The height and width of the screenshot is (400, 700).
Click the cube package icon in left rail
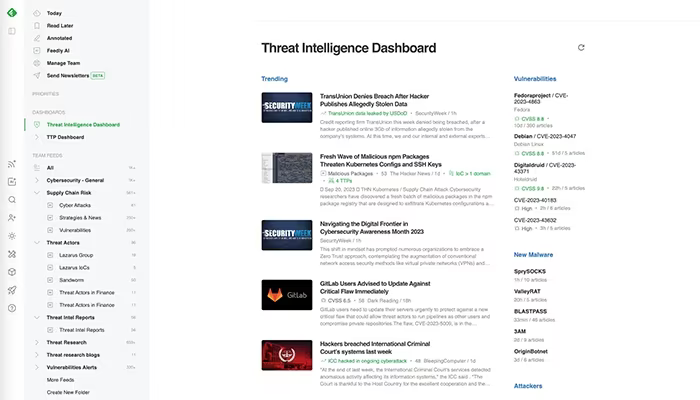pos(12,272)
